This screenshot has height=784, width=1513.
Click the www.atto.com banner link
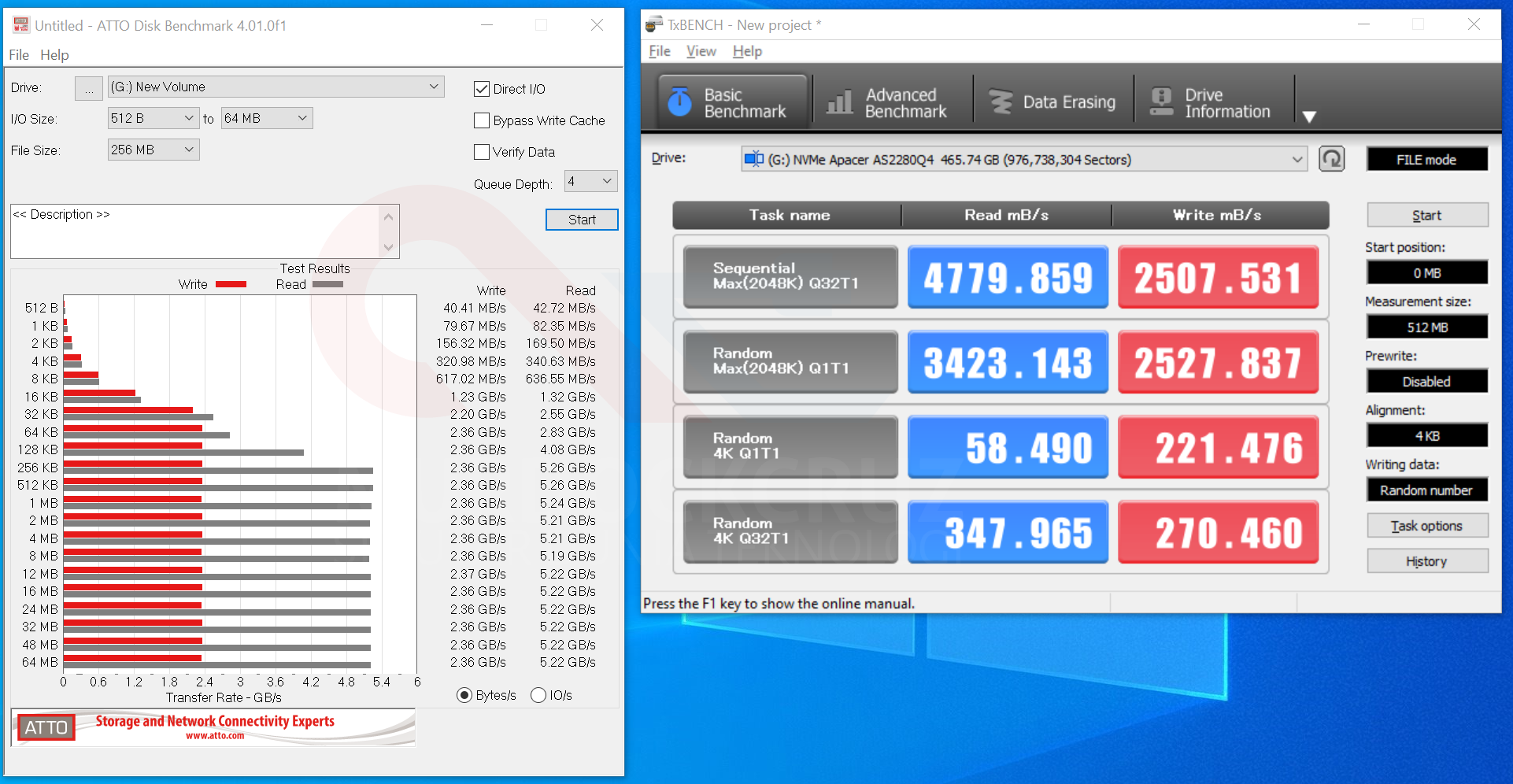click(x=215, y=736)
